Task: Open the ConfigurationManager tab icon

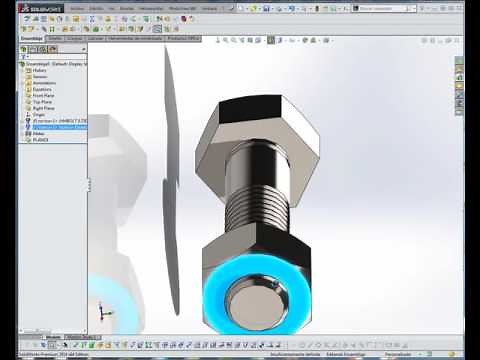Action: [x=43, y=49]
